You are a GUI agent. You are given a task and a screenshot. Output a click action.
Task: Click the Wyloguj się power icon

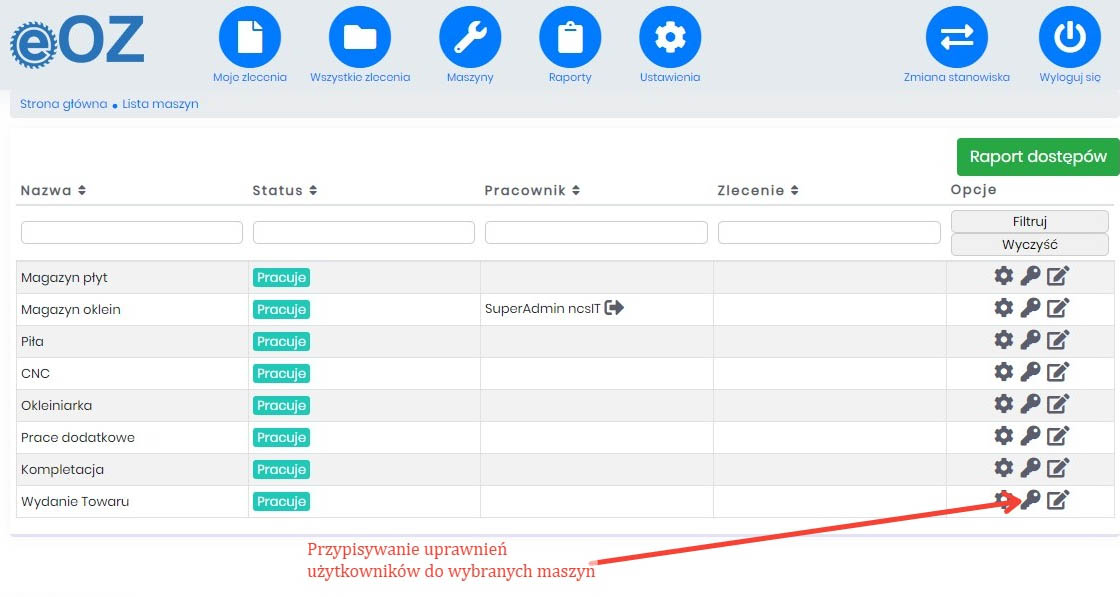click(1070, 38)
